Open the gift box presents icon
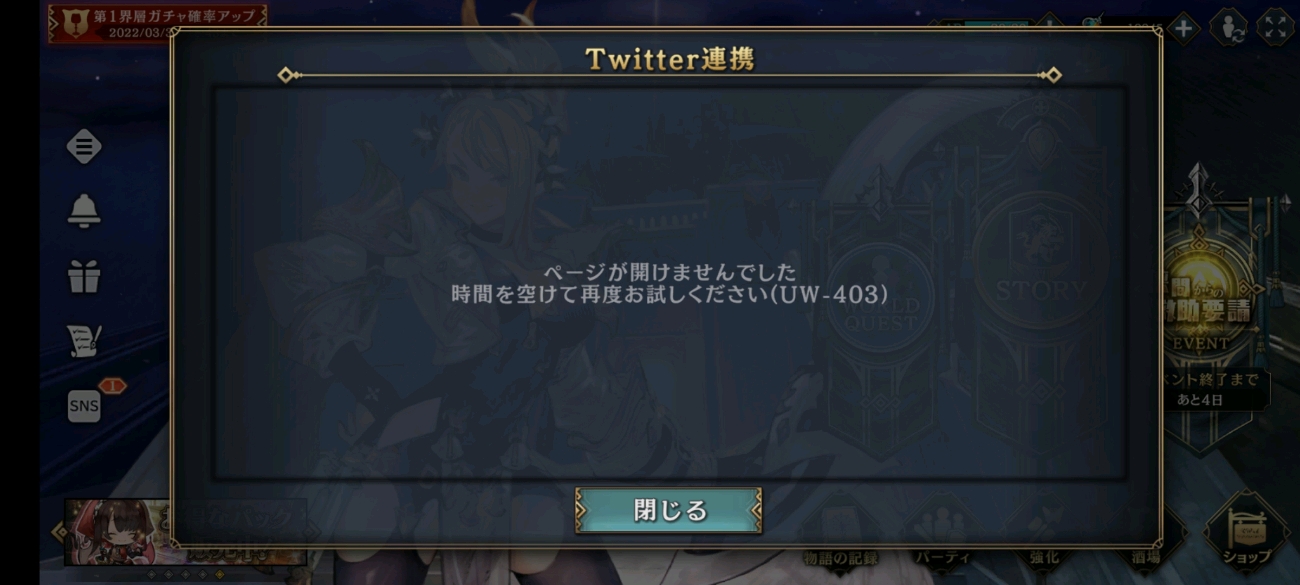1300x585 pixels. pos(84,276)
